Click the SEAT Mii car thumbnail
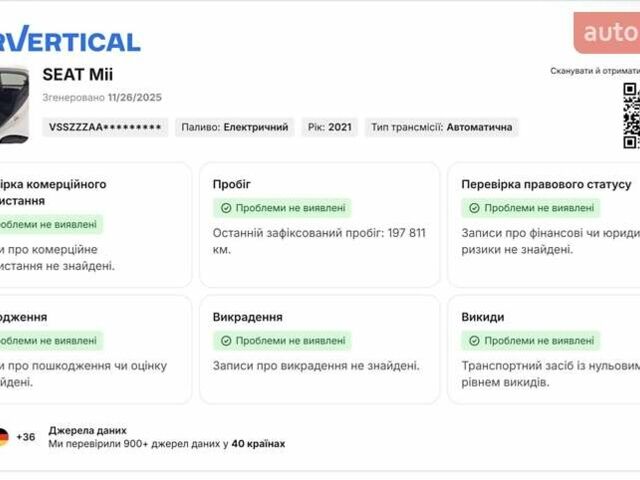Image resolution: width=640 pixels, height=480 pixels. pyautogui.click(x=14, y=105)
